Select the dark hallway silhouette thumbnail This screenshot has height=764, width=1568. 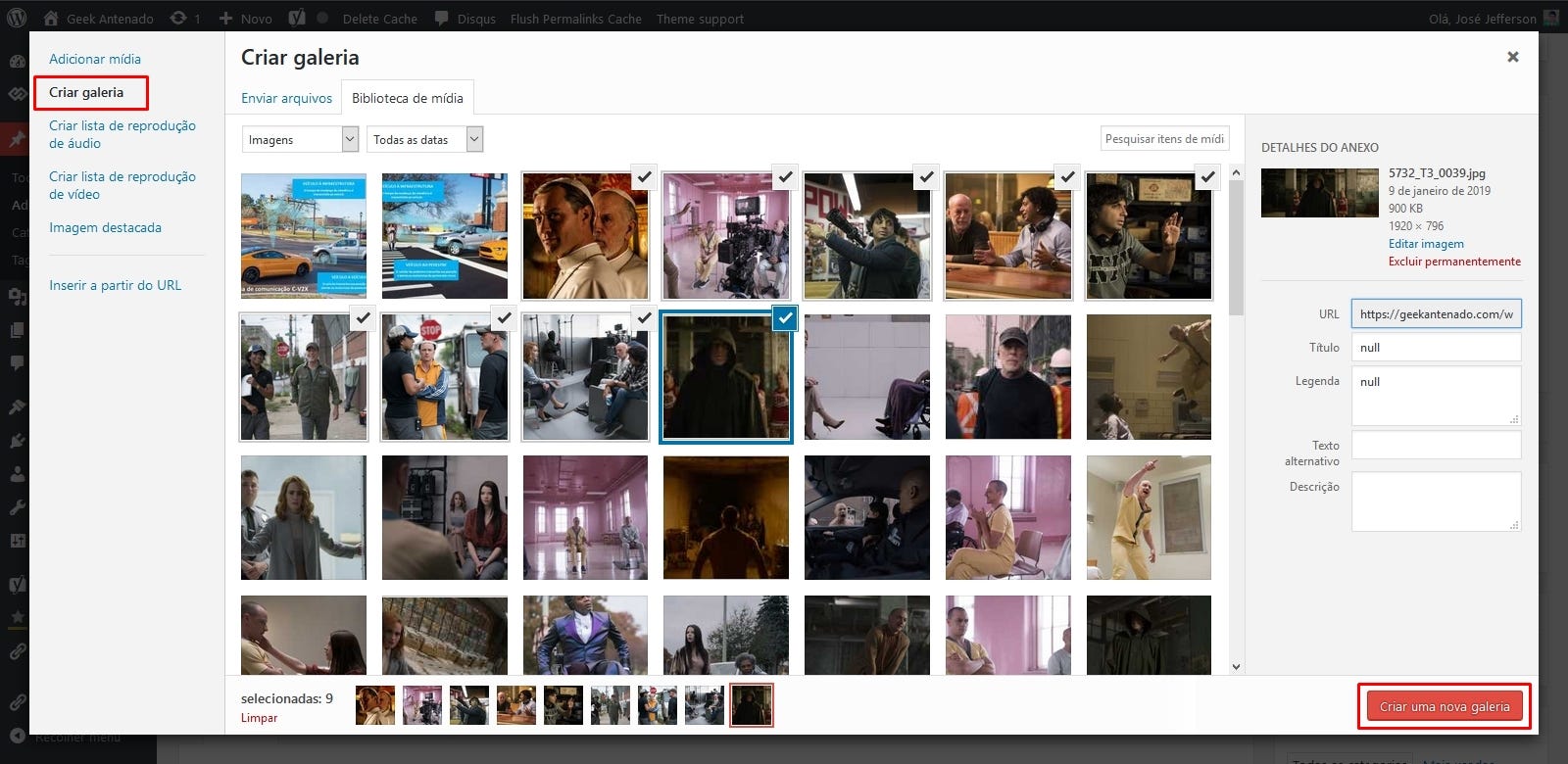click(x=726, y=517)
